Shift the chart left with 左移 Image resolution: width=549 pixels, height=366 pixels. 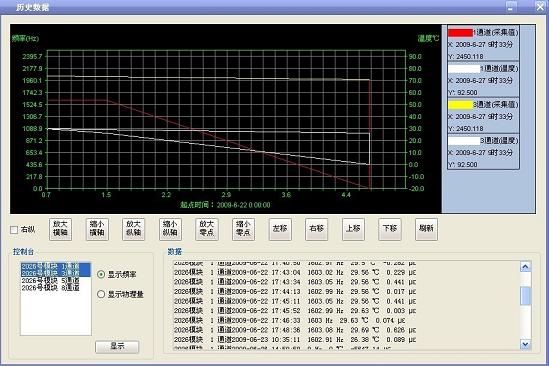pyautogui.click(x=280, y=229)
